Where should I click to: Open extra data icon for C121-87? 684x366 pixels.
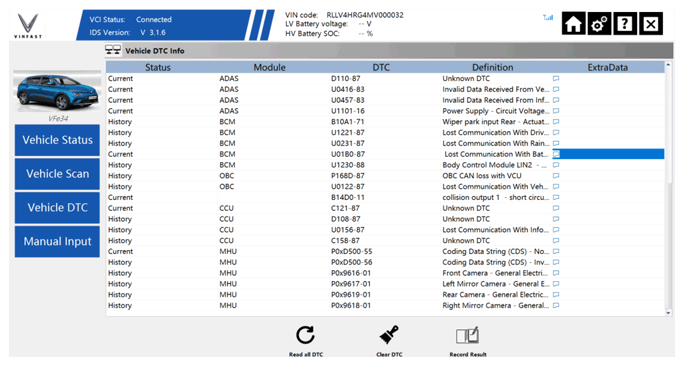[556, 208]
